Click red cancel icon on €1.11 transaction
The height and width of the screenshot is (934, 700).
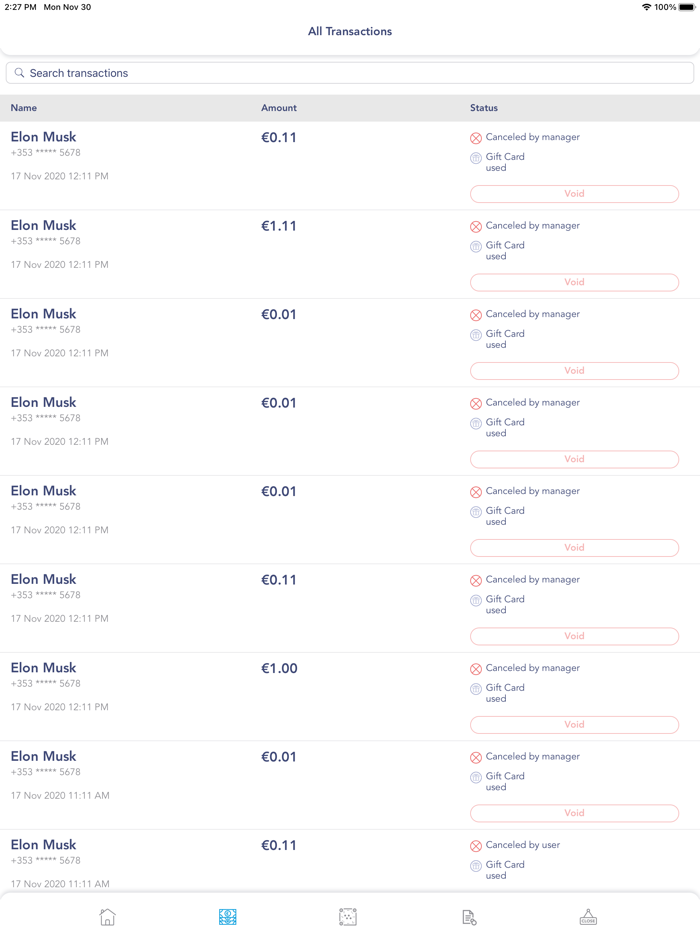[x=476, y=227]
